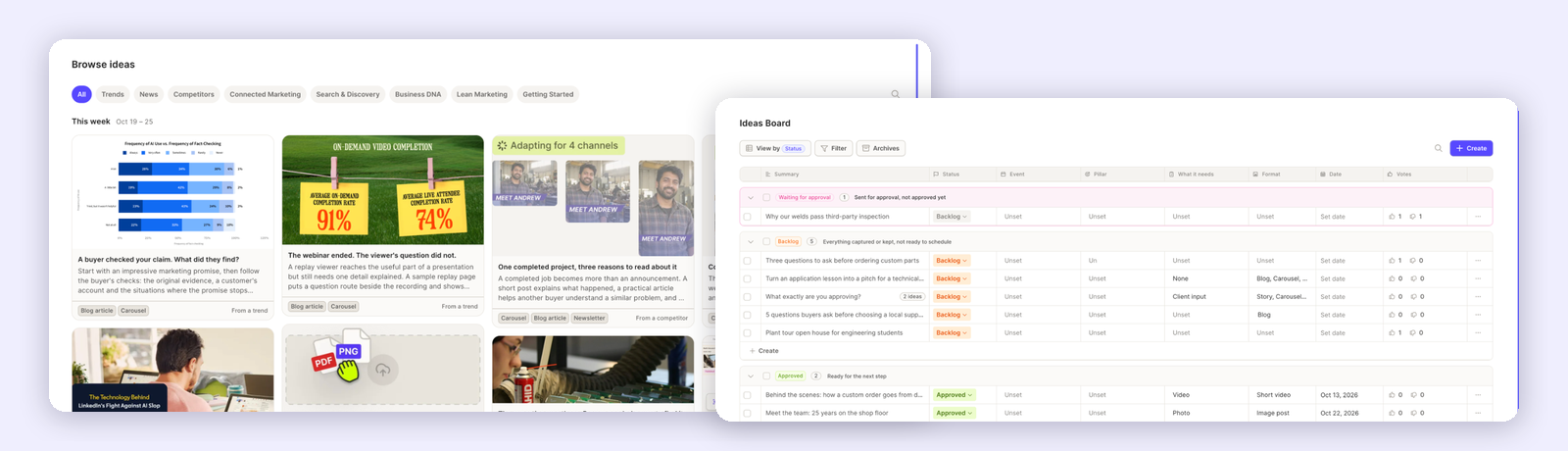Open Approved status dropdown for 'Behind the scenes'
Viewport: 1568px width, 451px height.
pos(955,395)
